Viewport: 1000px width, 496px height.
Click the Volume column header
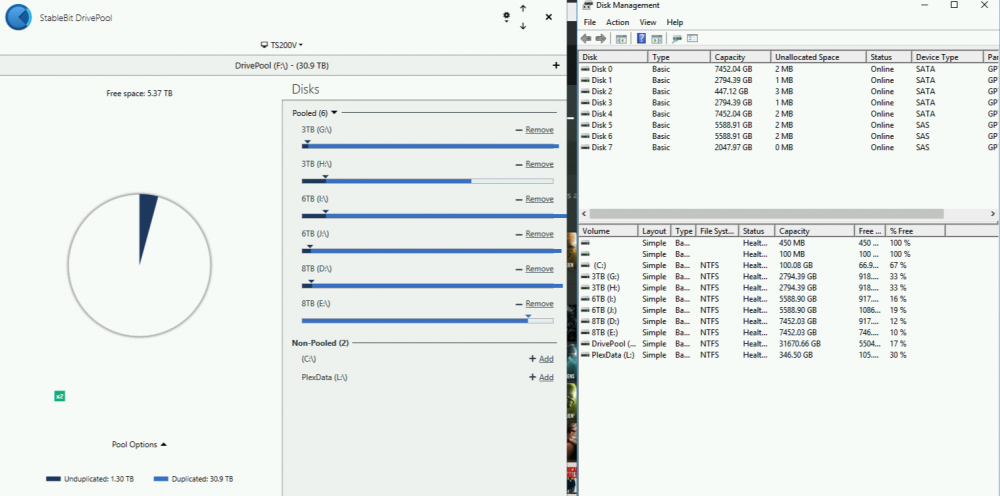click(x=608, y=231)
